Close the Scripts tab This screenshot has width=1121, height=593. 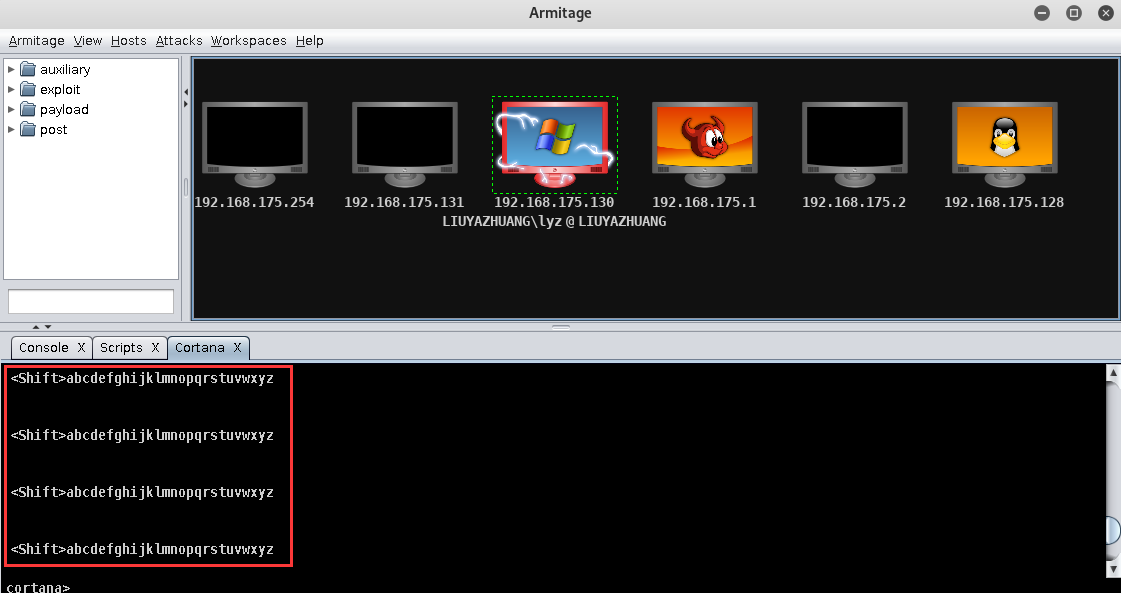click(x=155, y=348)
